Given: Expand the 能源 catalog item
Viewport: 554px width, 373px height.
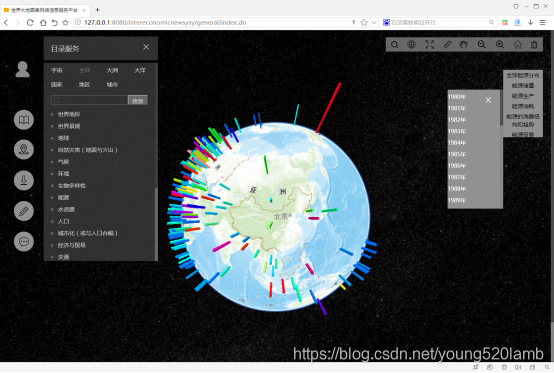Looking at the screenshot, I should point(63,198).
